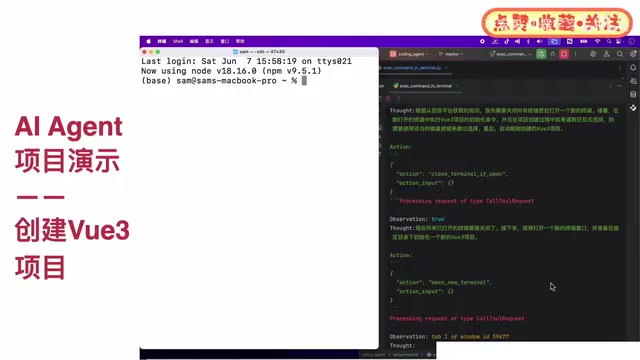
Task: Open IDE settings gear icon
Action: pos(633,54)
